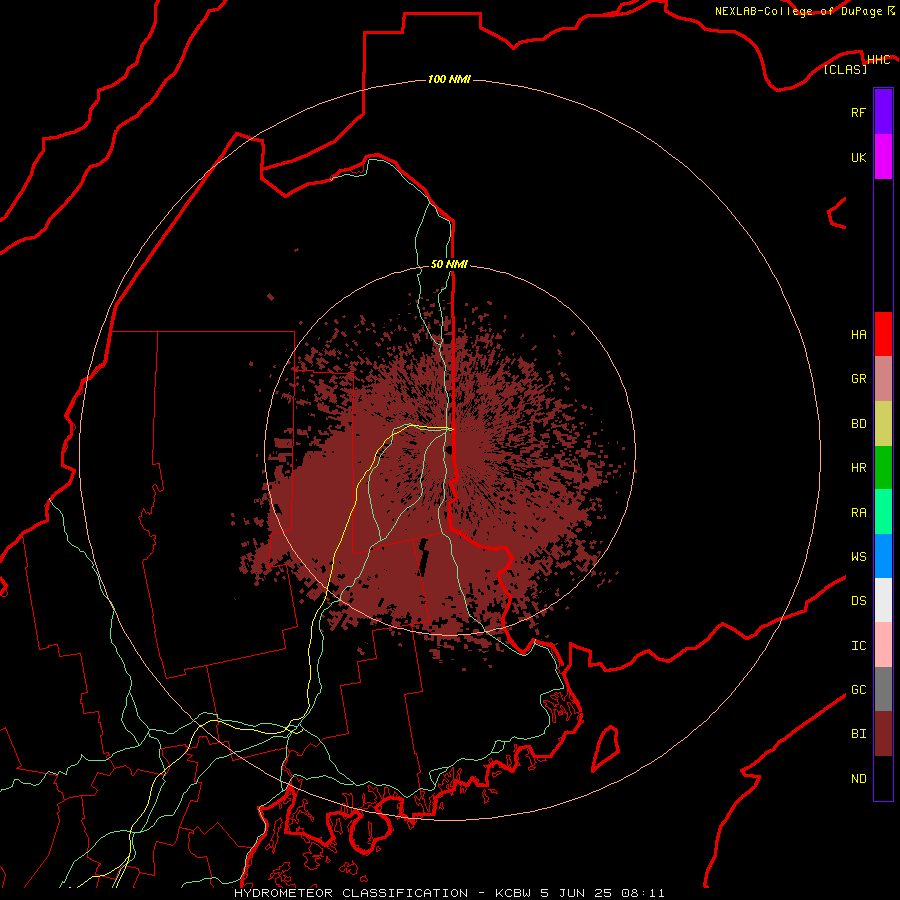Click the IC light pink legend swatch
The image size is (900, 900).
coord(883,645)
